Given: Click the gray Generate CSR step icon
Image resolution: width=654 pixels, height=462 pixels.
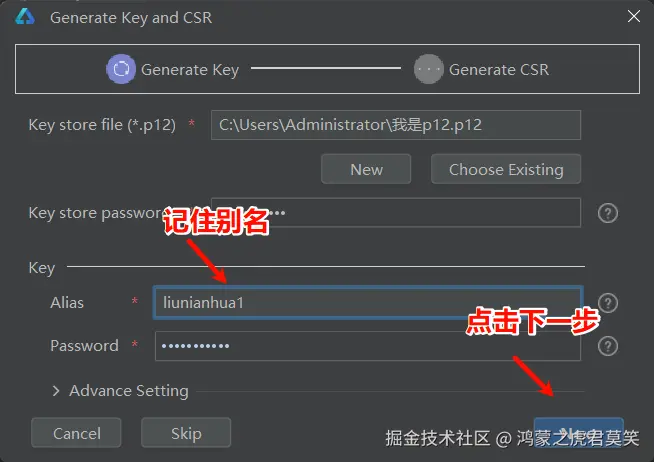Looking at the screenshot, I should (429, 69).
